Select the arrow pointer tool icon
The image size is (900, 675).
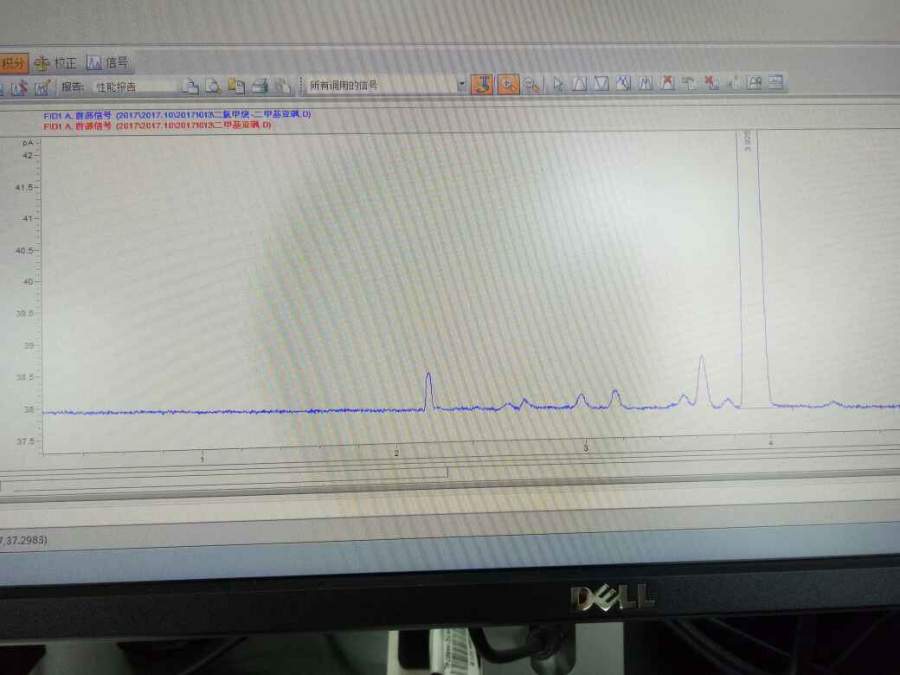[557, 84]
